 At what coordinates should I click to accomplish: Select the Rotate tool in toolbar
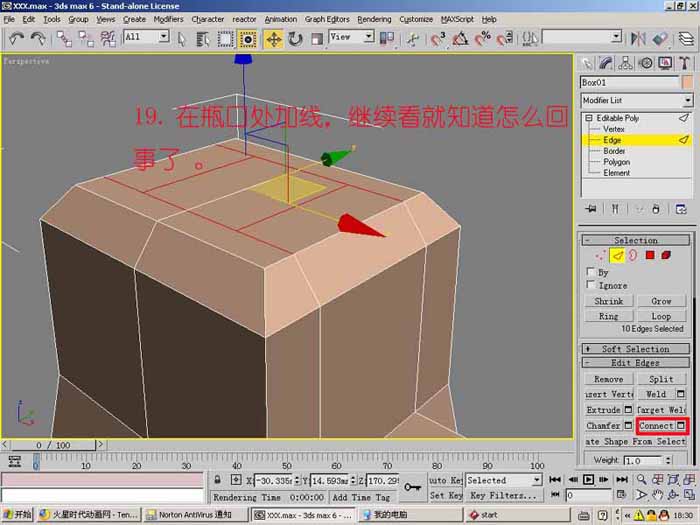coord(295,39)
